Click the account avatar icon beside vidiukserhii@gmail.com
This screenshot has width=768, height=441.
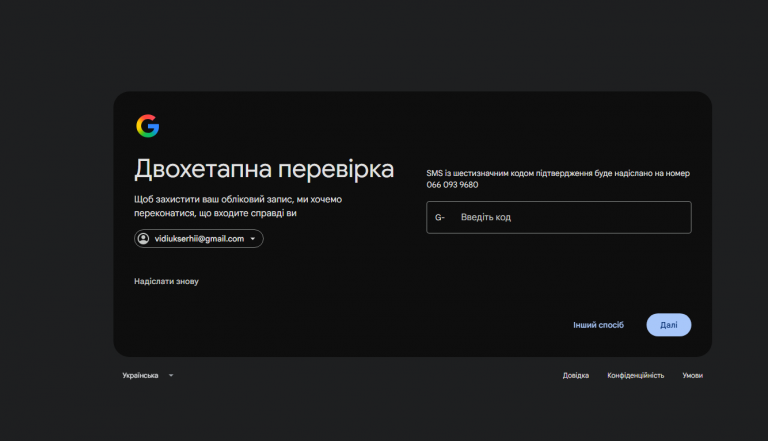click(144, 239)
